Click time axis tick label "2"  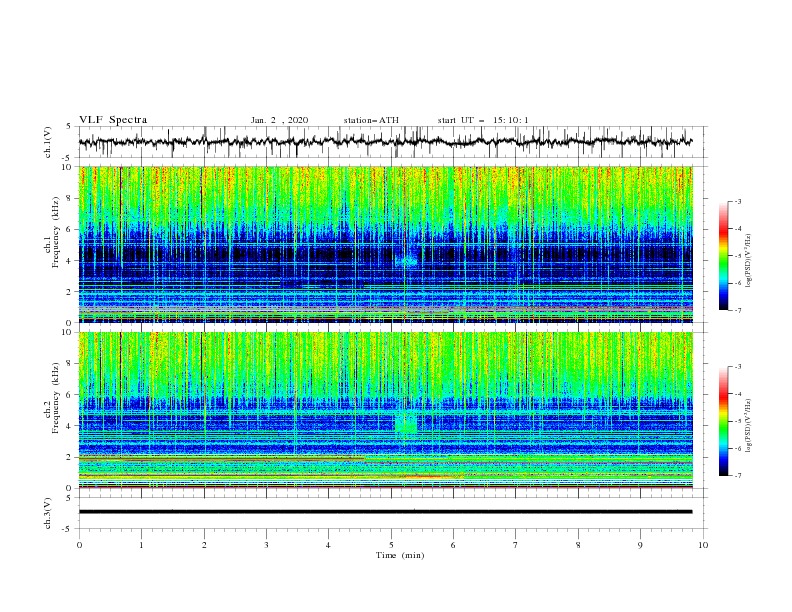point(204,545)
